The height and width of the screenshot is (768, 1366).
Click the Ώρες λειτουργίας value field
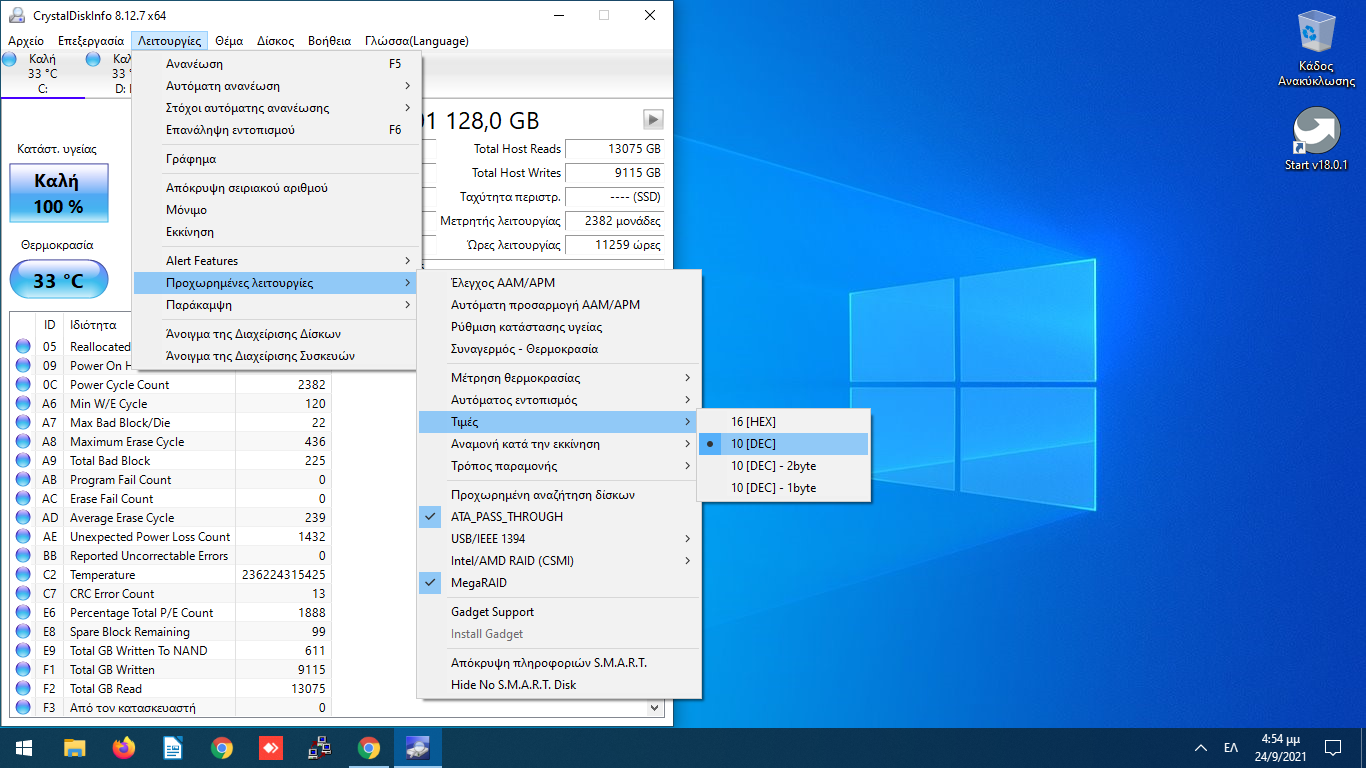[615, 245]
